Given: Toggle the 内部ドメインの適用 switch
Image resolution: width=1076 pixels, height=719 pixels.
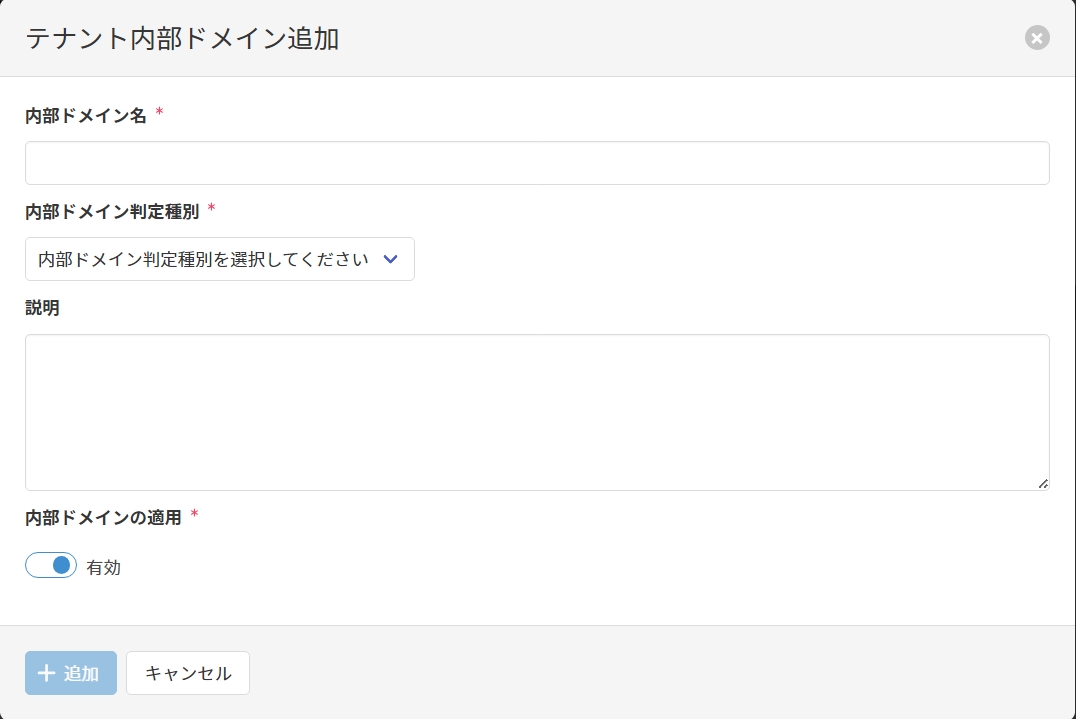Looking at the screenshot, I should [51, 566].
